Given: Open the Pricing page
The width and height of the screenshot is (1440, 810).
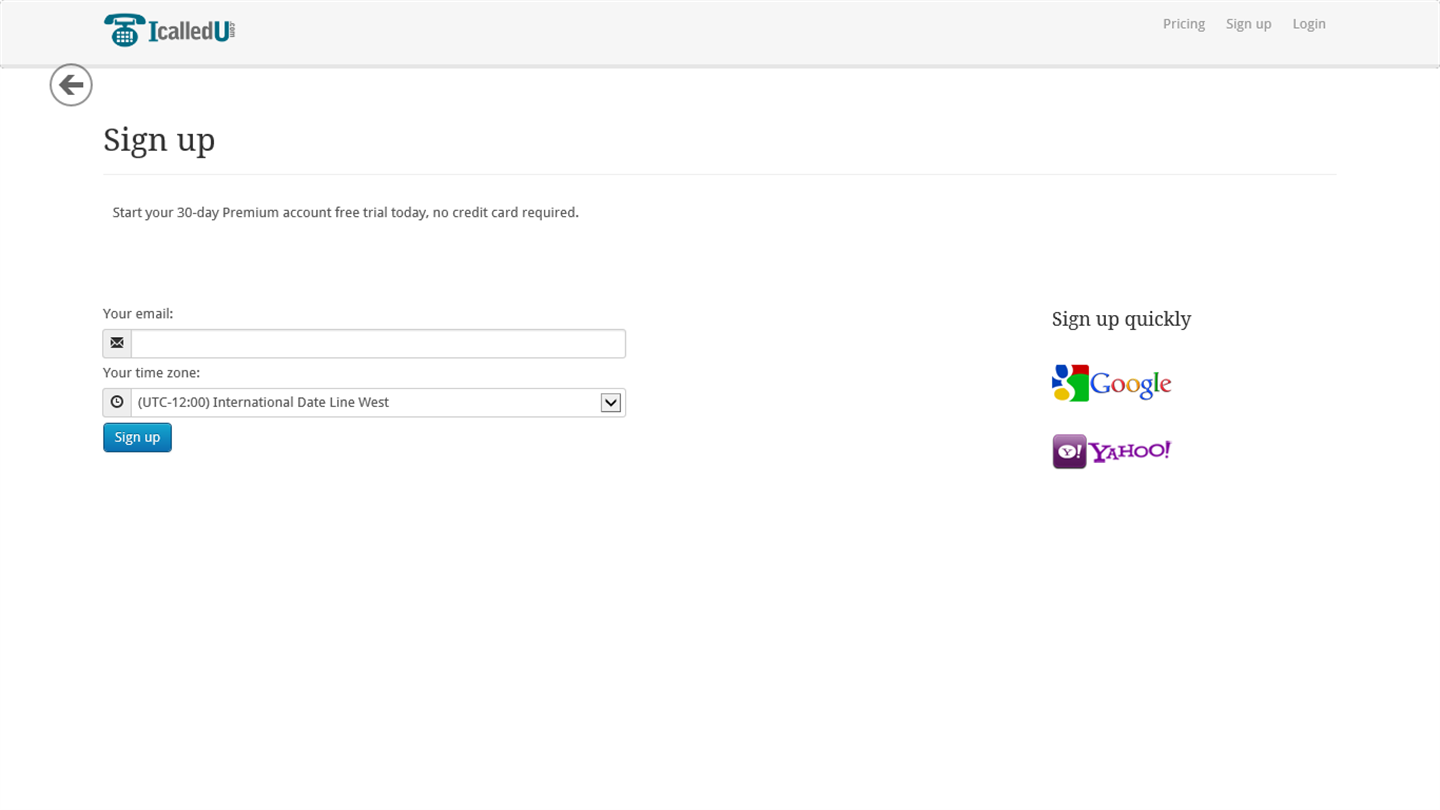Looking at the screenshot, I should point(1183,24).
